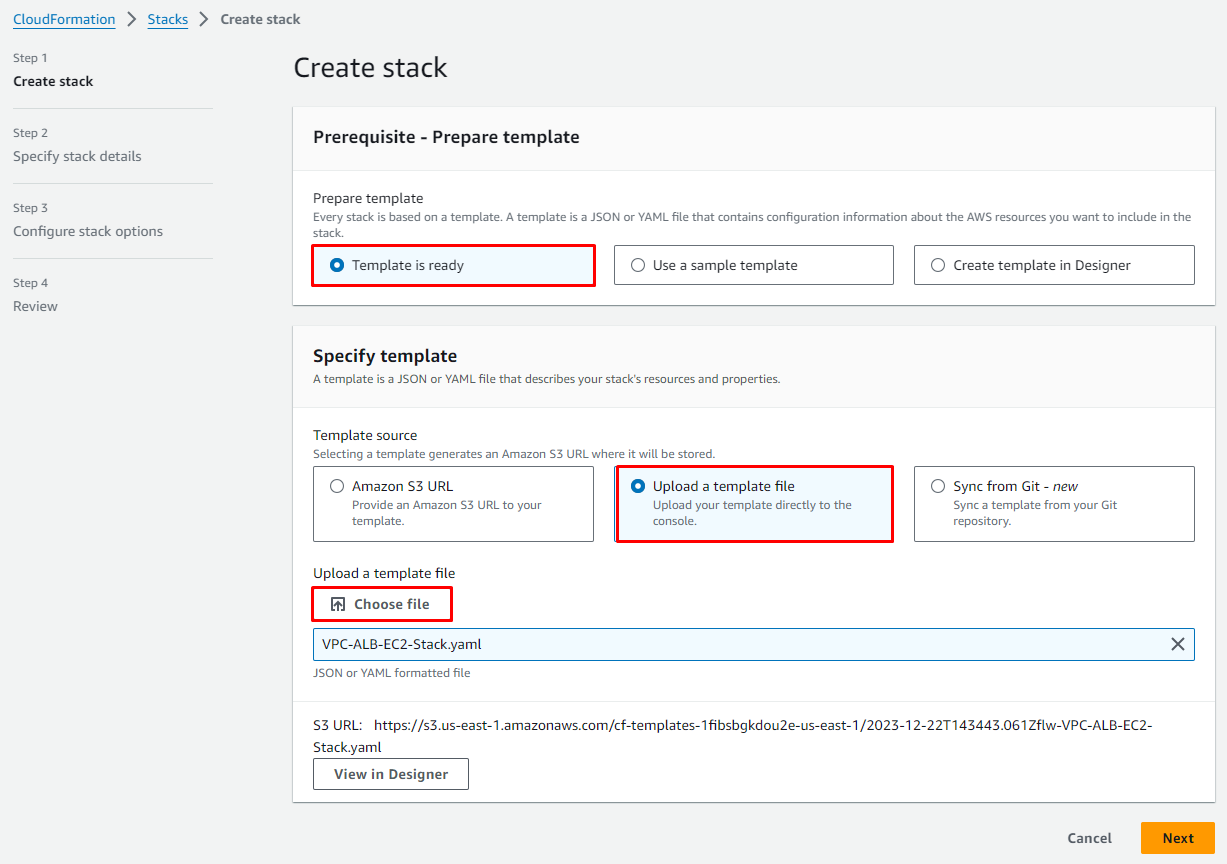
Task: Open the template with View in Designer
Action: click(x=390, y=774)
